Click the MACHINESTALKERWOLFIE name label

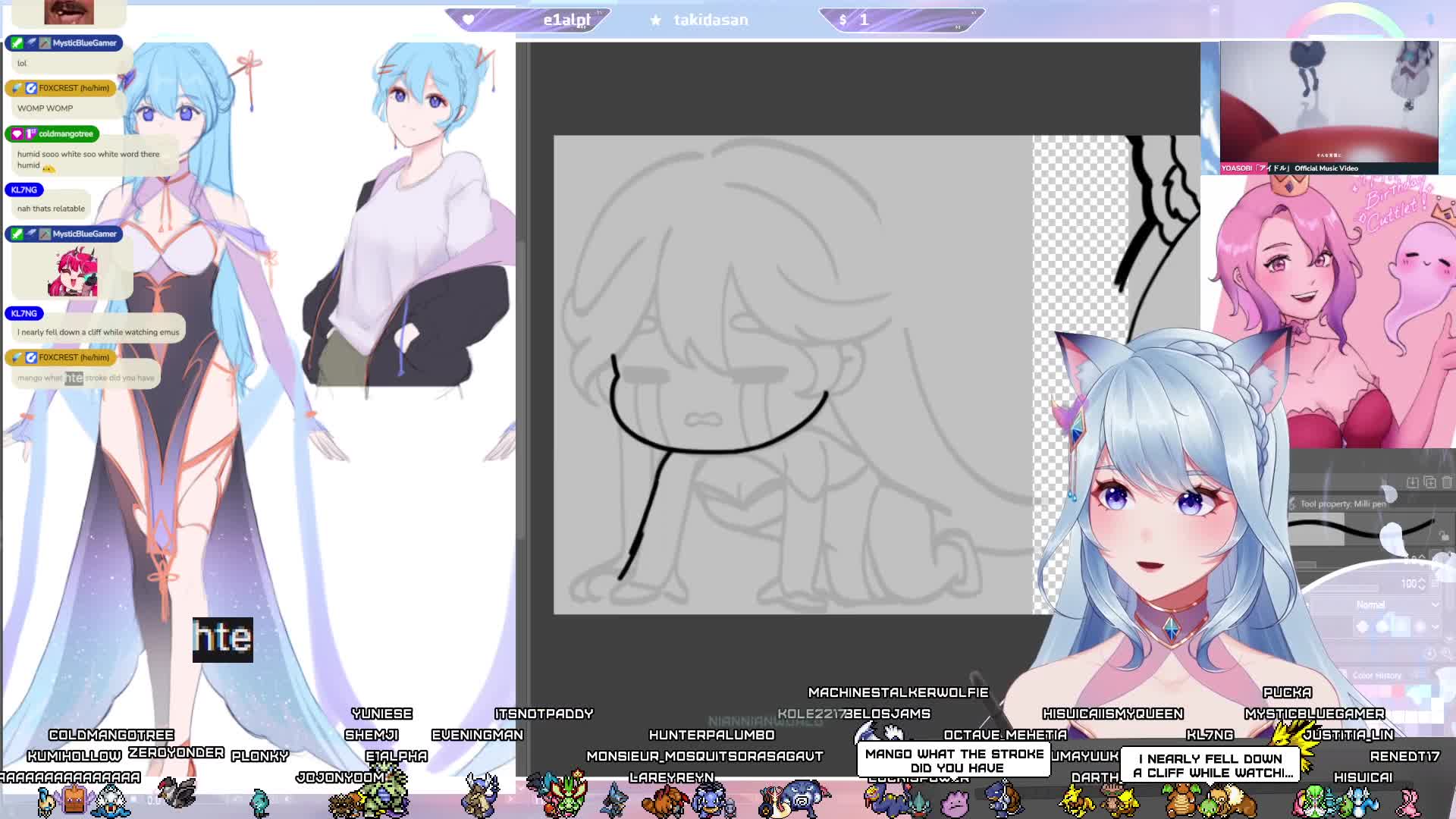click(898, 692)
